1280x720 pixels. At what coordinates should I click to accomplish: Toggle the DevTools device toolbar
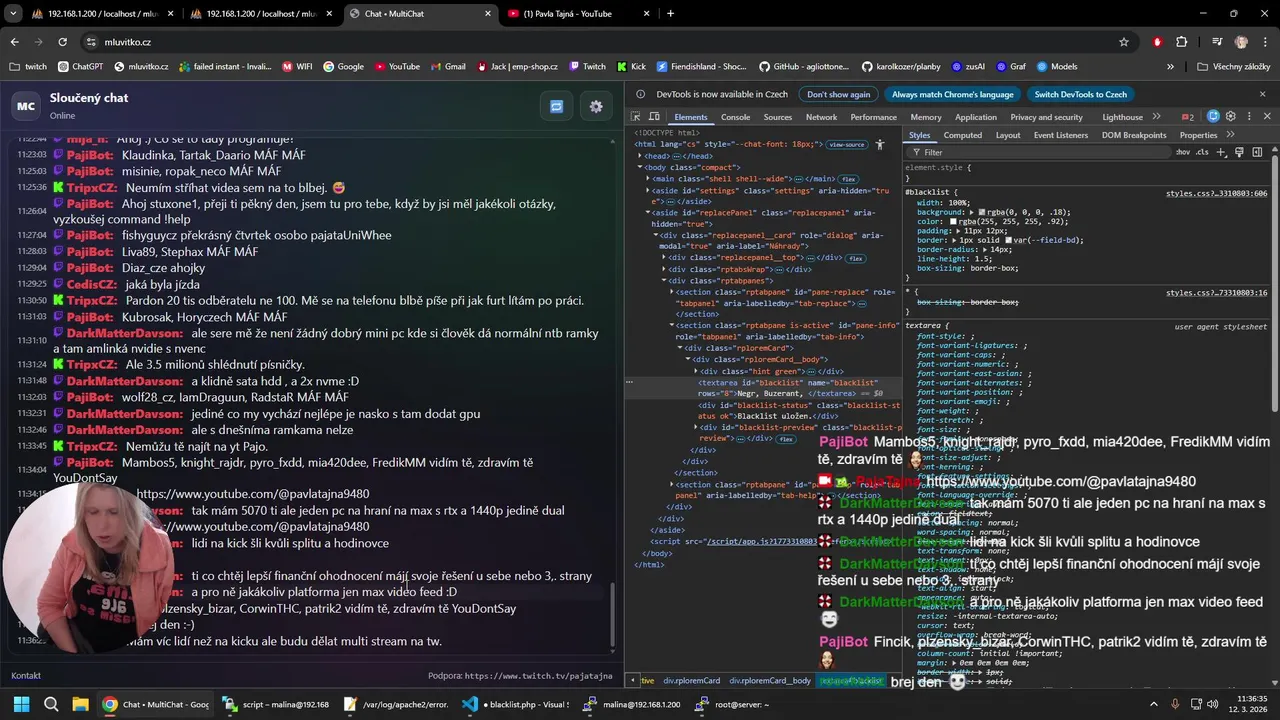(x=654, y=117)
